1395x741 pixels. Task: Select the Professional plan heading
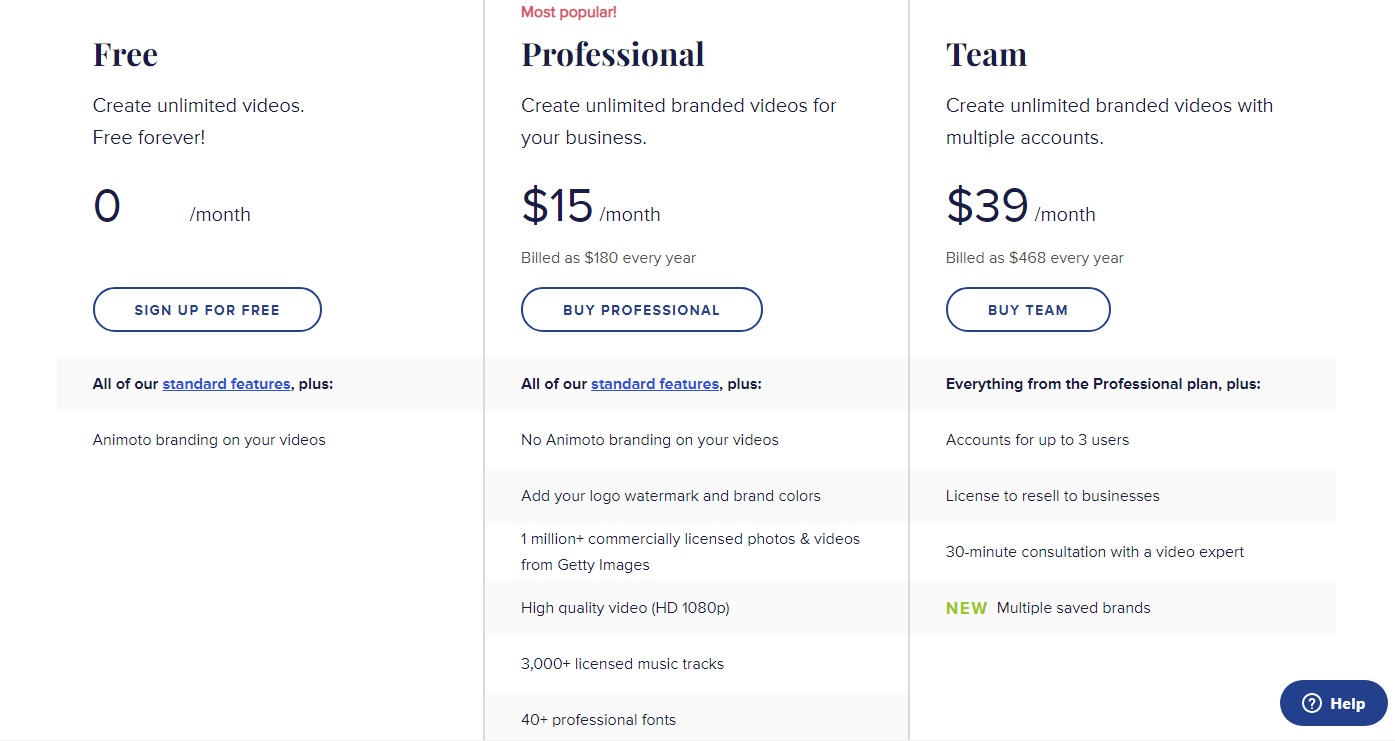click(613, 54)
